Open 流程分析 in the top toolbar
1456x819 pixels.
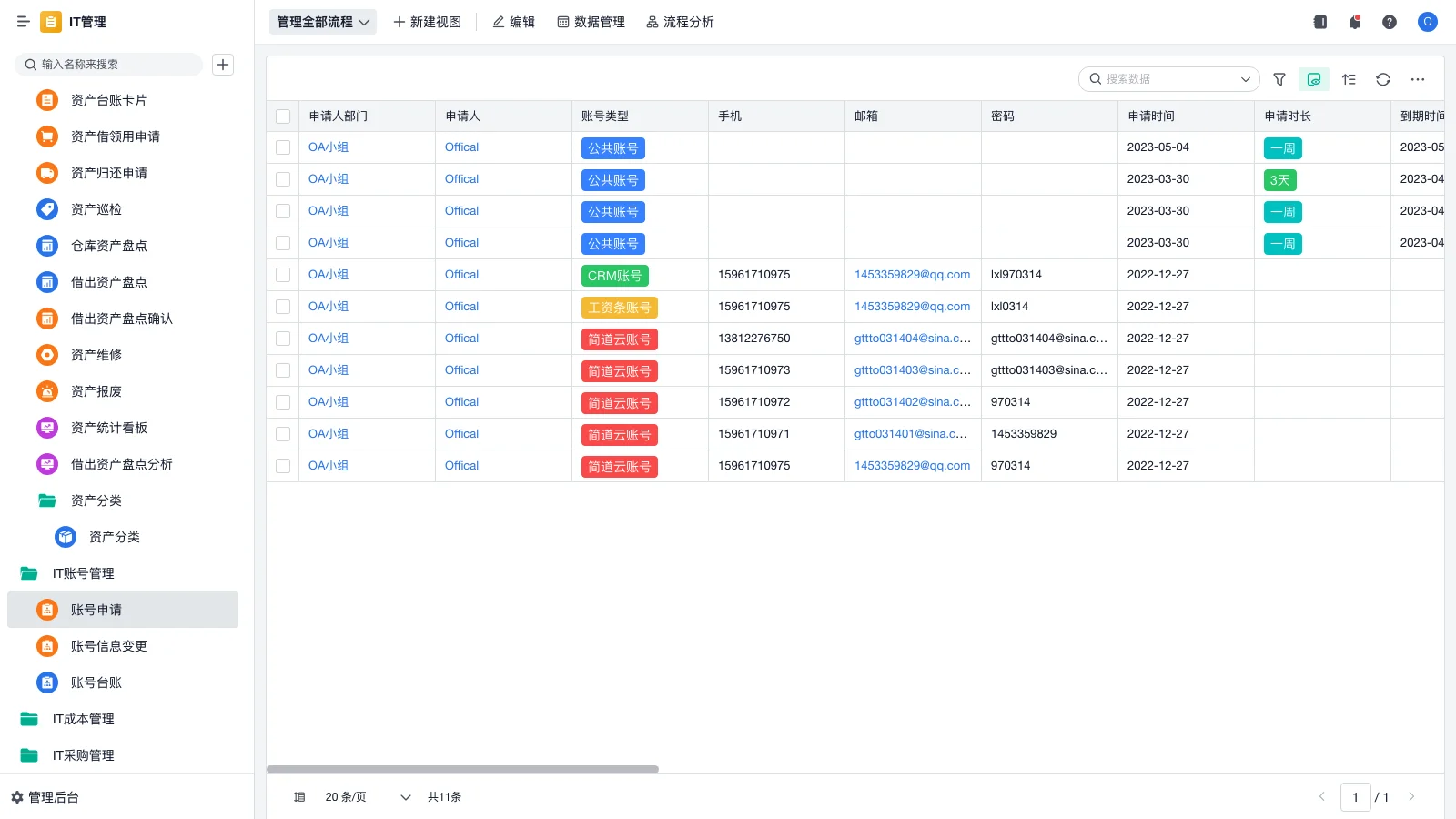[680, 22]
